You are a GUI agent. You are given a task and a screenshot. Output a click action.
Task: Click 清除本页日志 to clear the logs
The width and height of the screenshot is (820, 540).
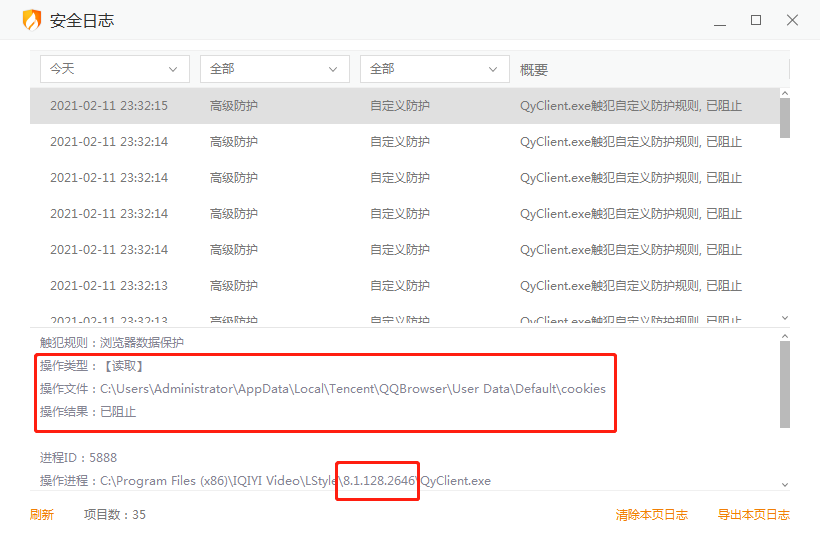(651, 515)
